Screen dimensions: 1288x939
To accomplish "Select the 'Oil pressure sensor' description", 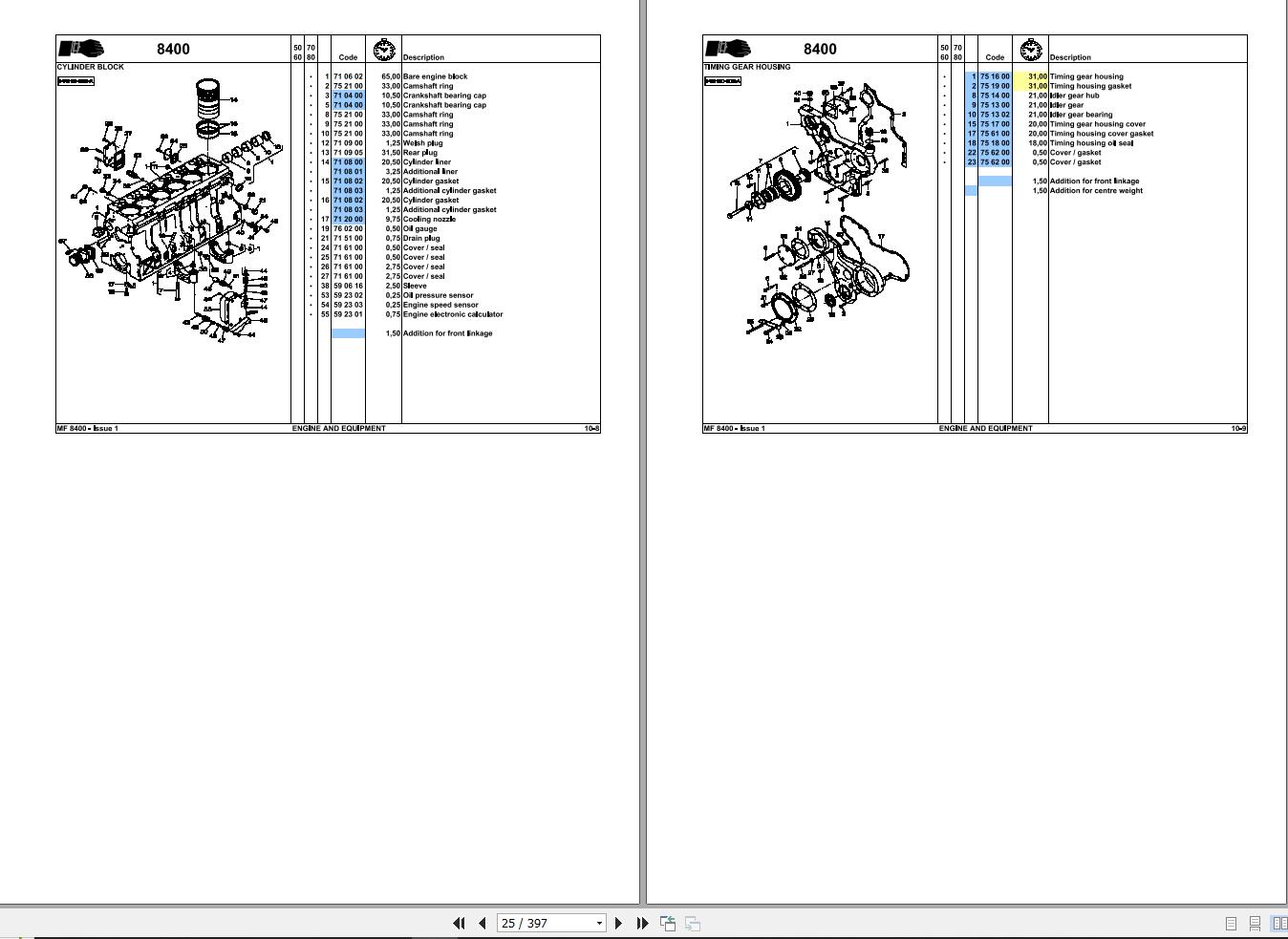I will (438, 295).
